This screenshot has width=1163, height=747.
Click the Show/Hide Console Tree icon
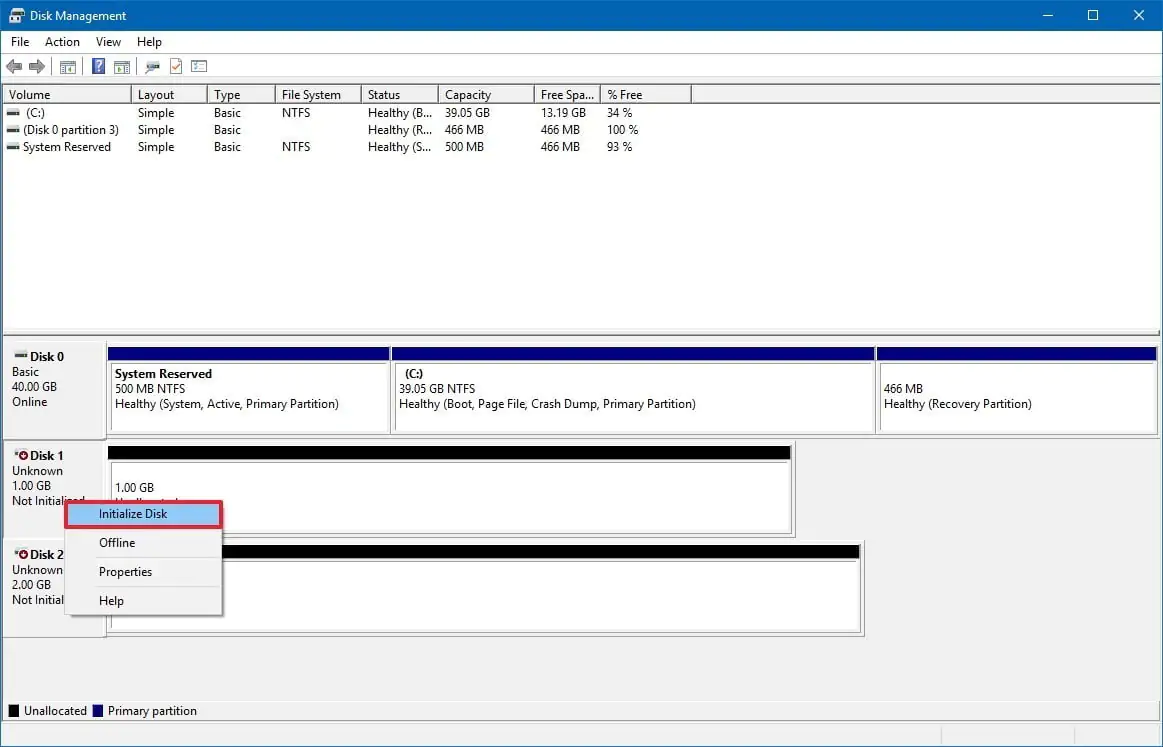click(x=68, y=67)
